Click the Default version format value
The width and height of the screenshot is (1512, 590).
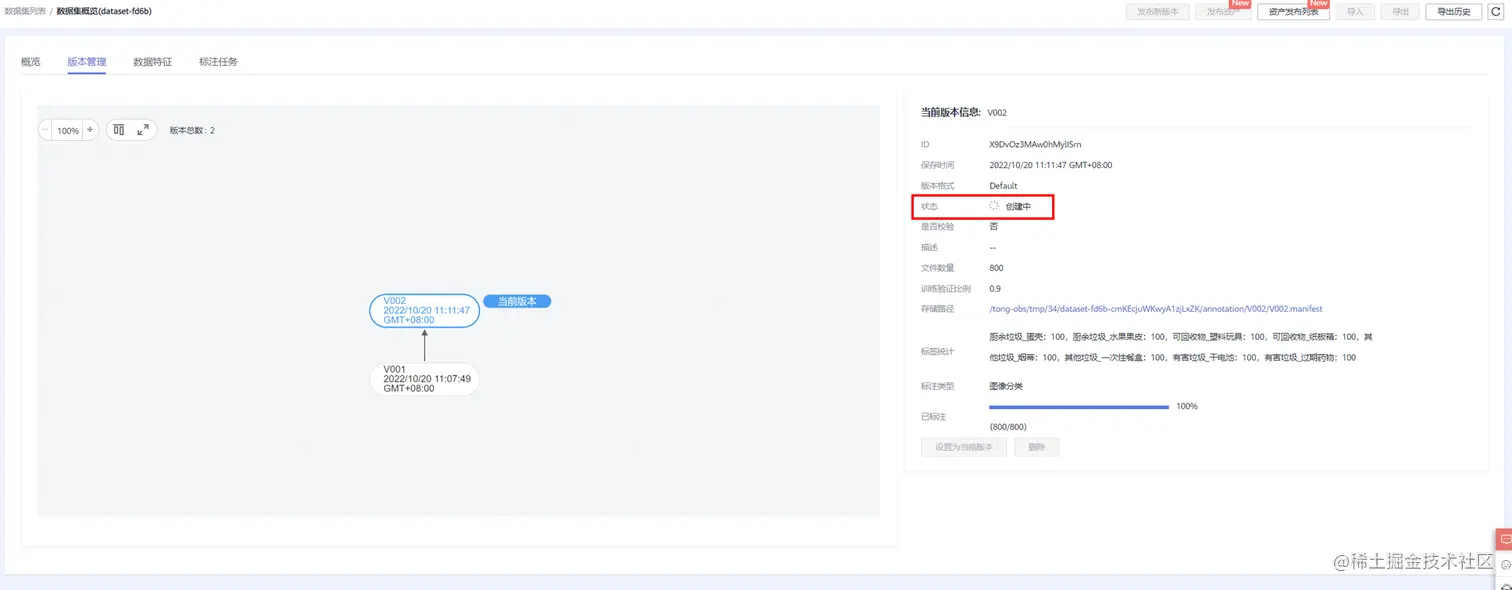[1003, 186]
